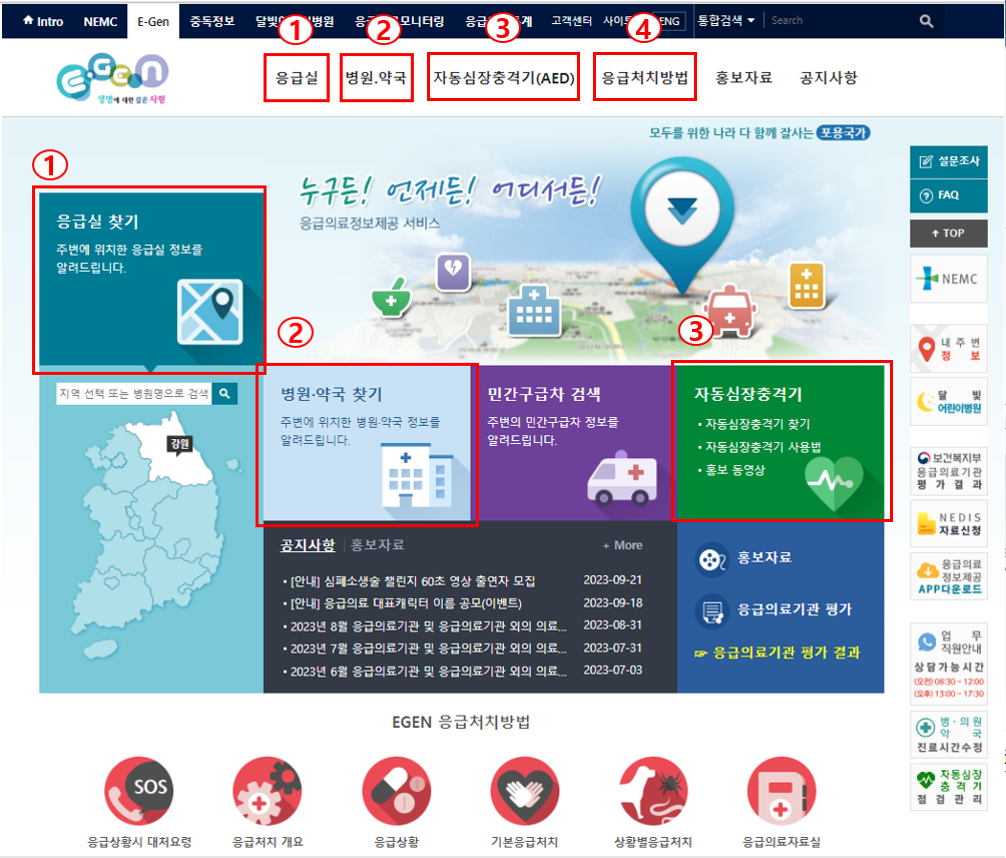Click the ambulance icon in 민간구급차 tile

622,478
